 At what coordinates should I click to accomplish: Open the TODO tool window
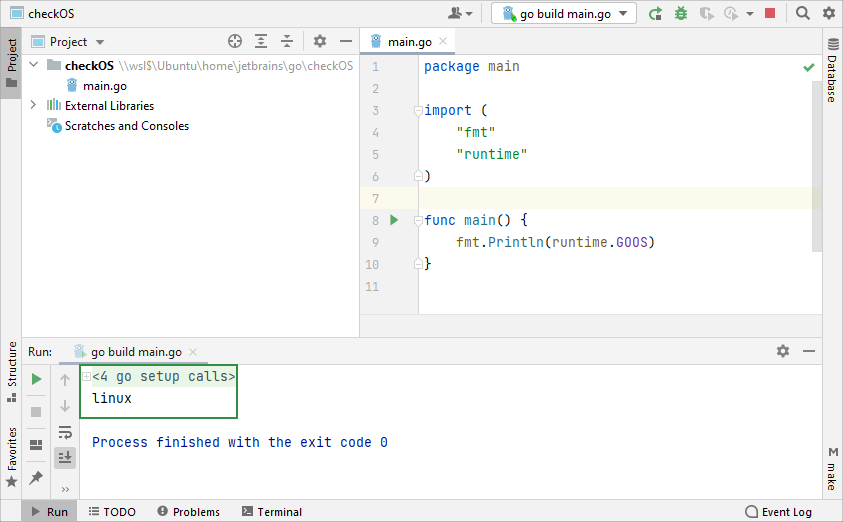coord(112,512)
